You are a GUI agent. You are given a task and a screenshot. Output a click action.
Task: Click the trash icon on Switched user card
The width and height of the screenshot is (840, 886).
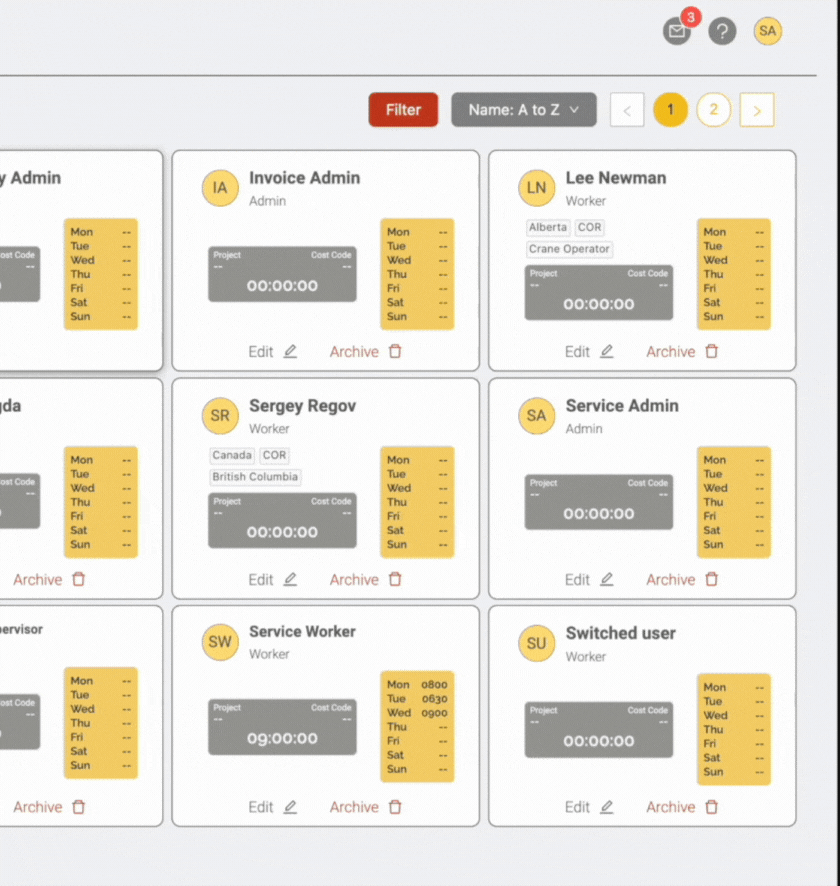coord(712,807)
